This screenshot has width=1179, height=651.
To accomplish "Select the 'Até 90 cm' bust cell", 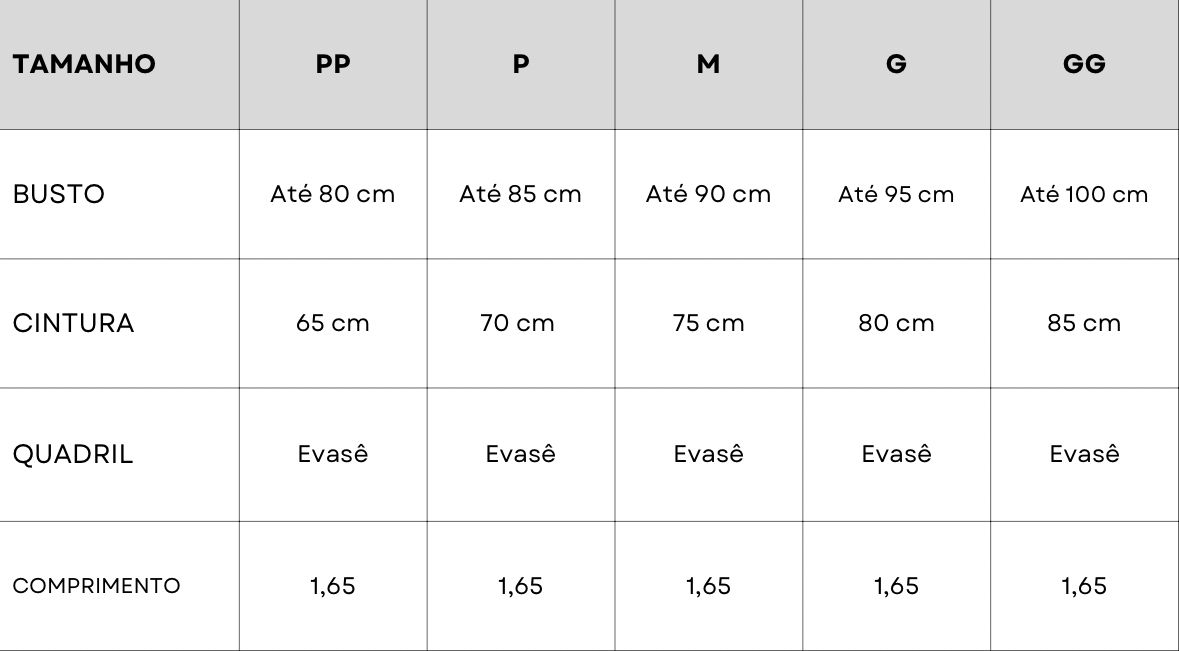I will [708, 194].
